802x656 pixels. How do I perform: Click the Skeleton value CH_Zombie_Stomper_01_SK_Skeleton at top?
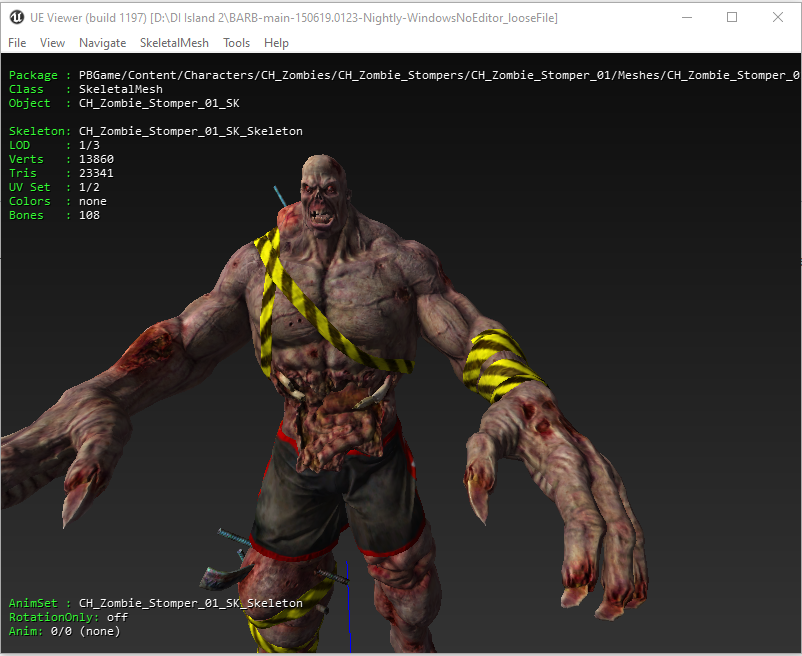point(191,131)
